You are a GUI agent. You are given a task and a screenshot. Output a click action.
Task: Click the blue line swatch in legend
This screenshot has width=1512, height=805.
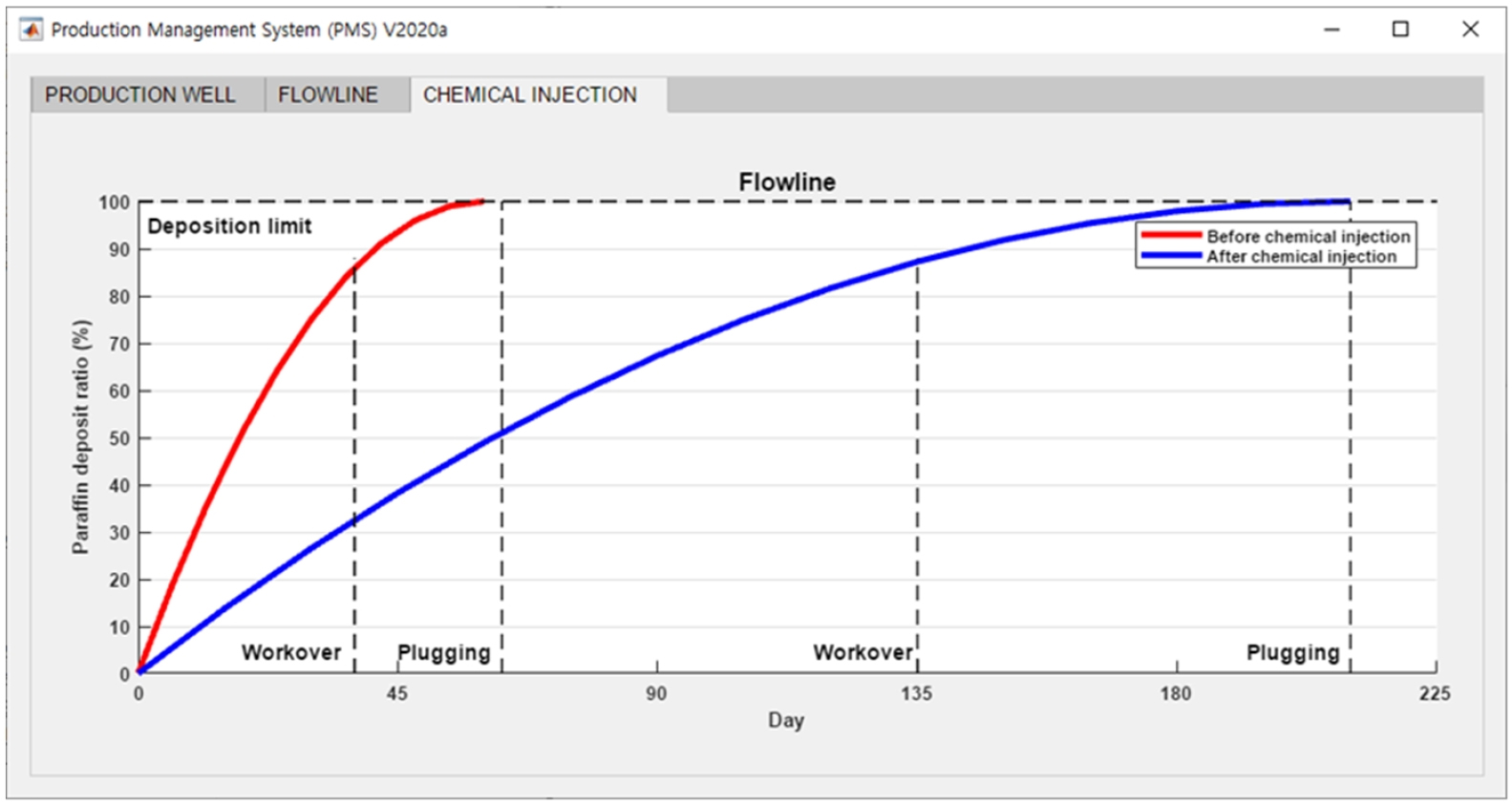click(x=1171, y=256)
